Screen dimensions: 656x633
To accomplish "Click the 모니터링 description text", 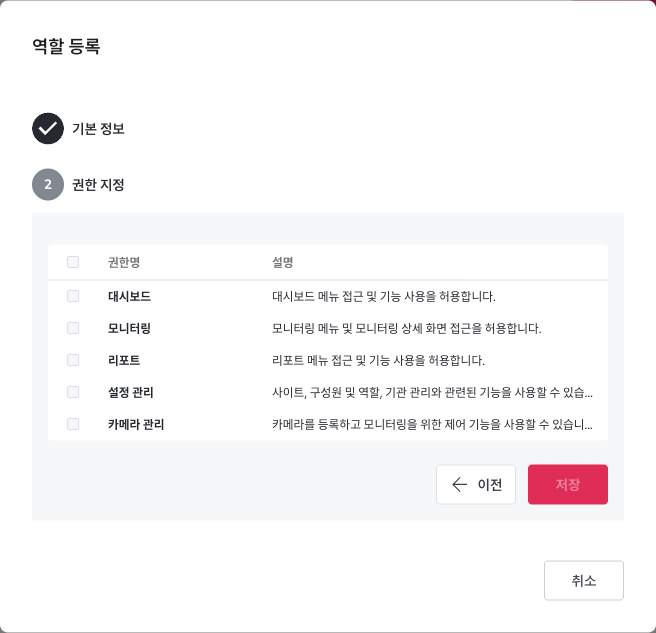I will (x=406, y=328).
